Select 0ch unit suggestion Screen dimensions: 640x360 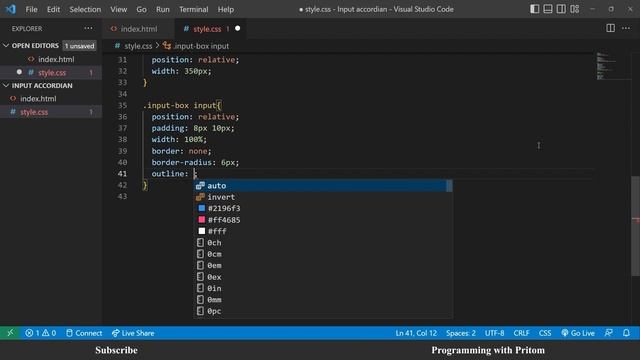[322, 243]
